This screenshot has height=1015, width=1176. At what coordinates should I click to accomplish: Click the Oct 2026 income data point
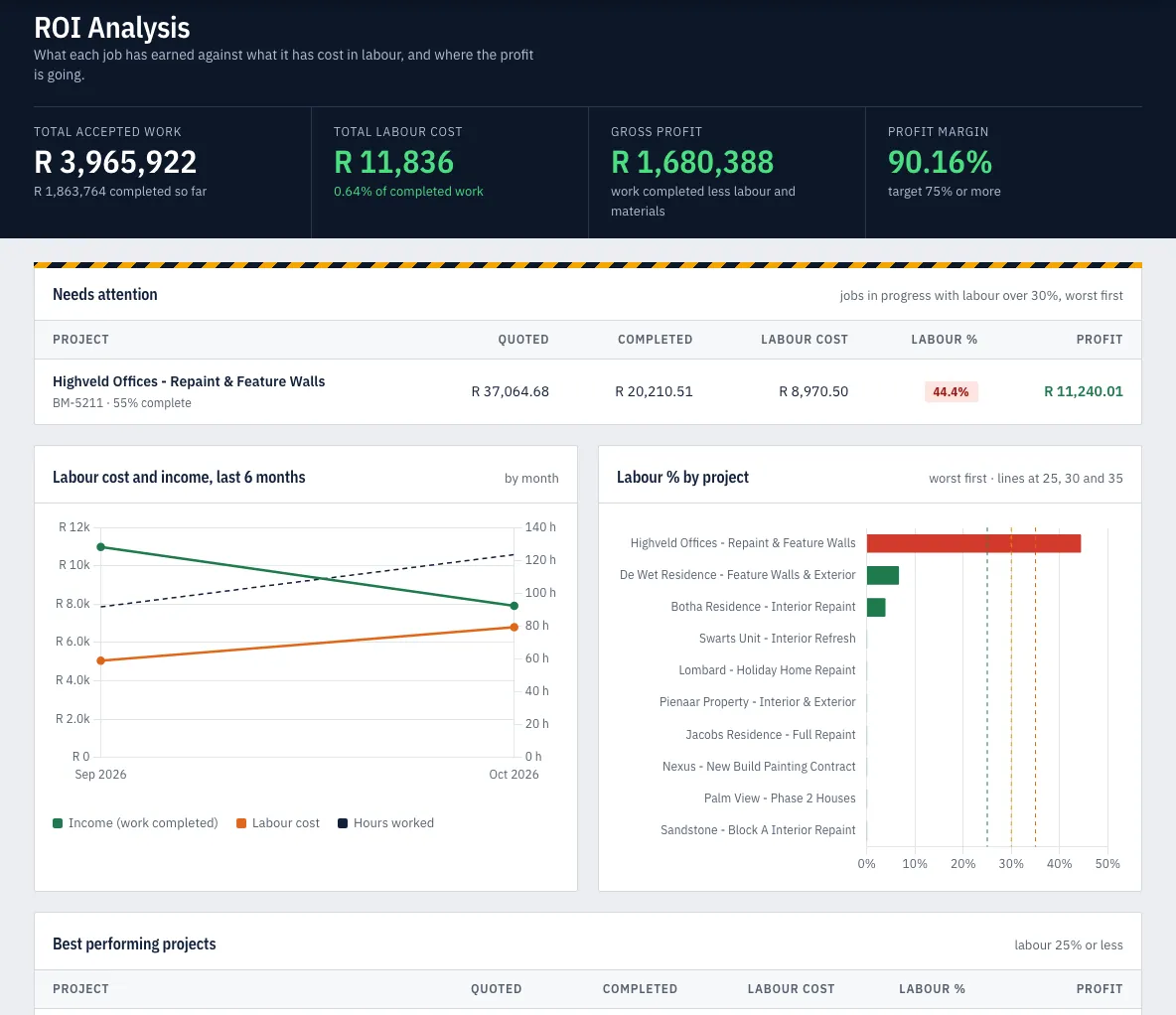(514, 606)
